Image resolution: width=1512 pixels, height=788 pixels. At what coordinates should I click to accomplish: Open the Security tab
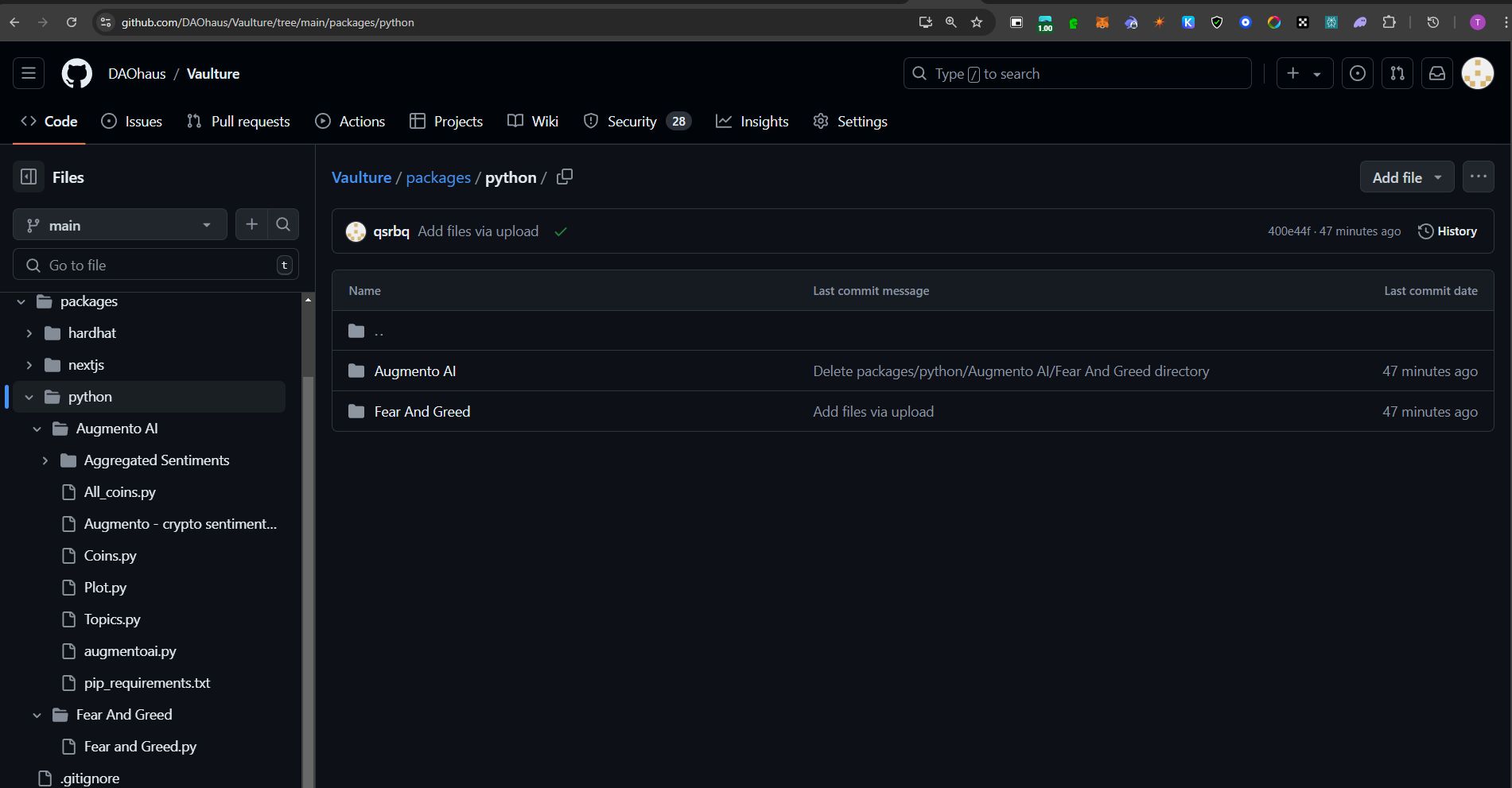click(x=637, y=121)
